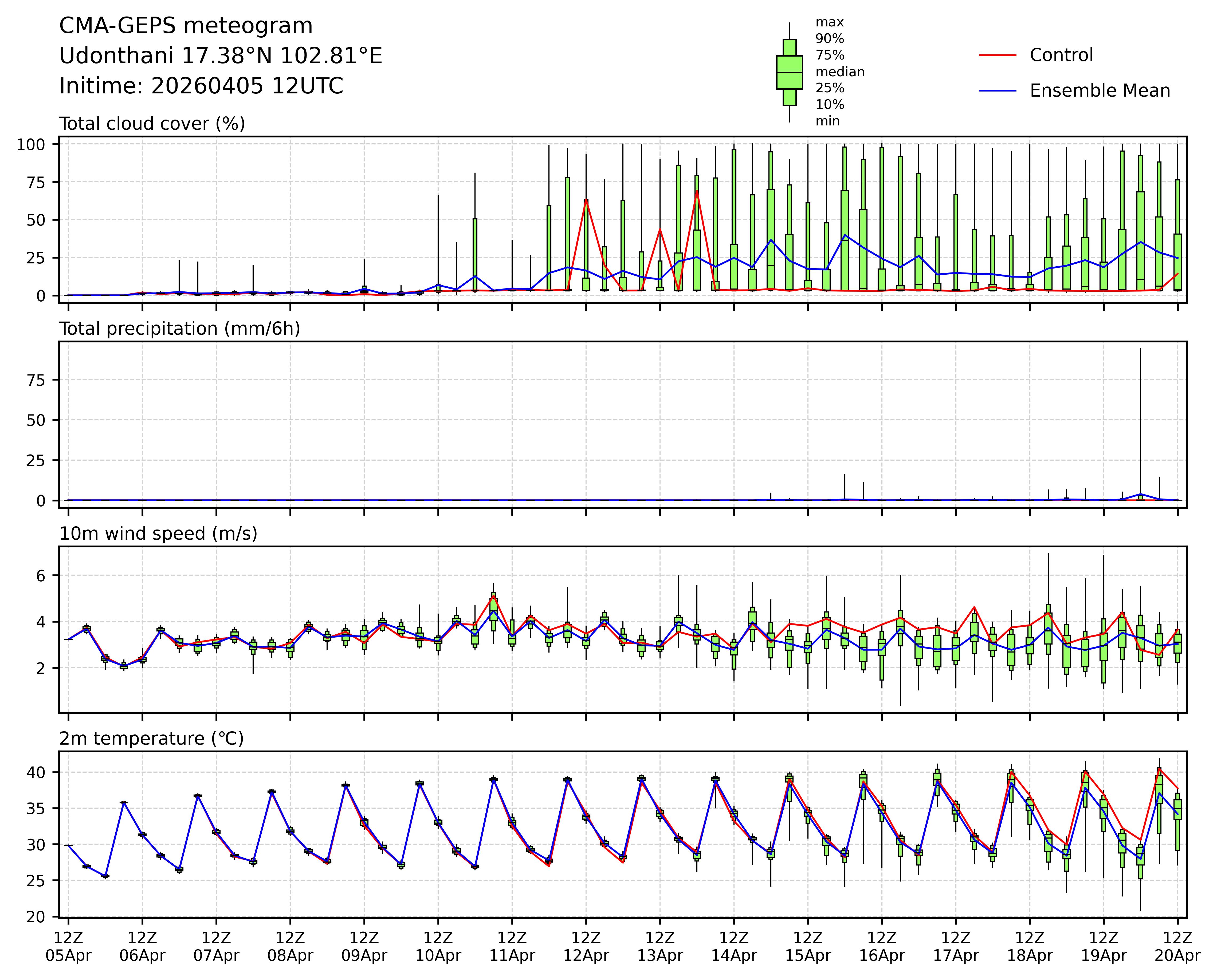The width and height of the screenshot is (1217, 980).
Task: Click the 'median' legend label
Action: click(x=840, y=72)
